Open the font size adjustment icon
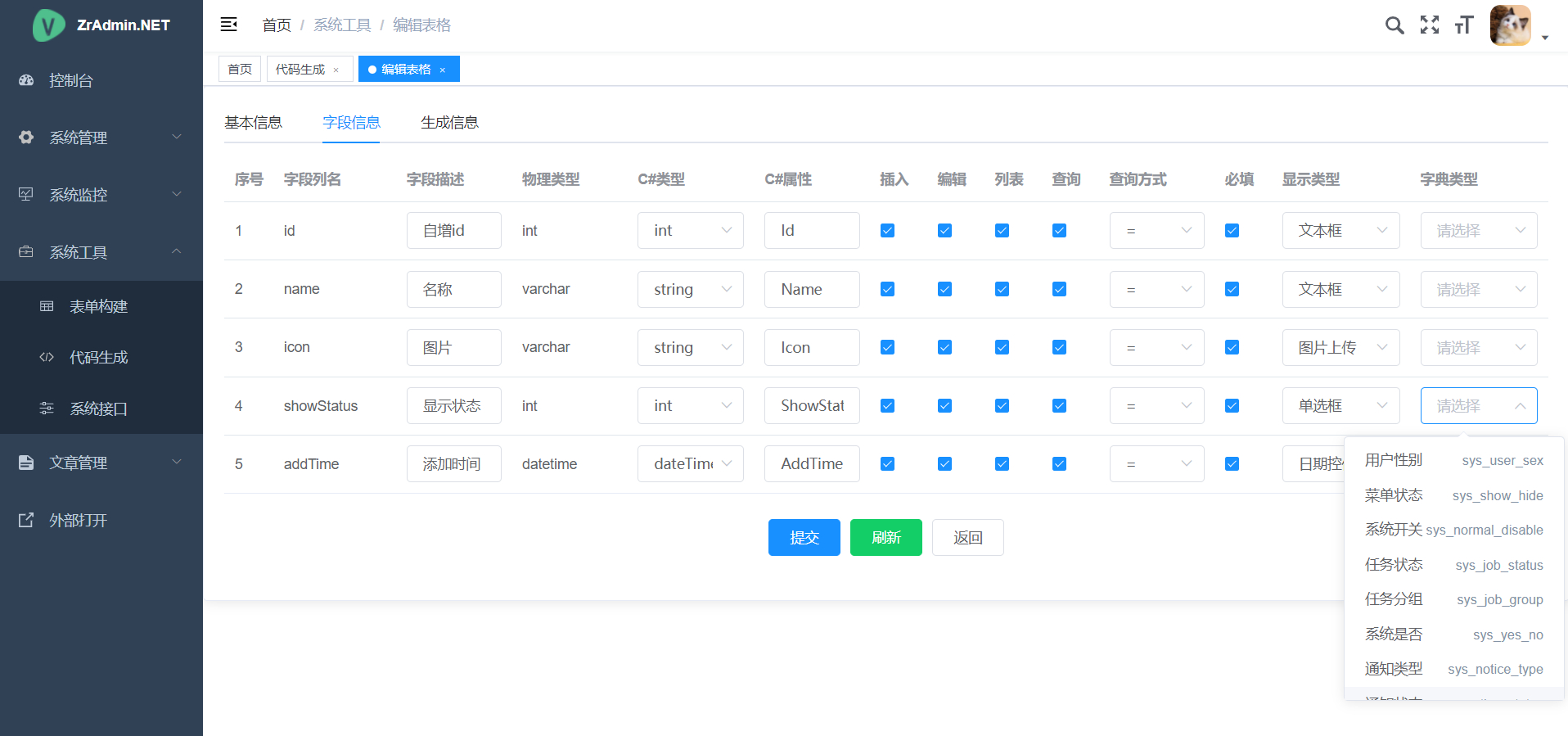Image resolution: width=1568 pixels, height=736 pixels. click(1464, 25)
